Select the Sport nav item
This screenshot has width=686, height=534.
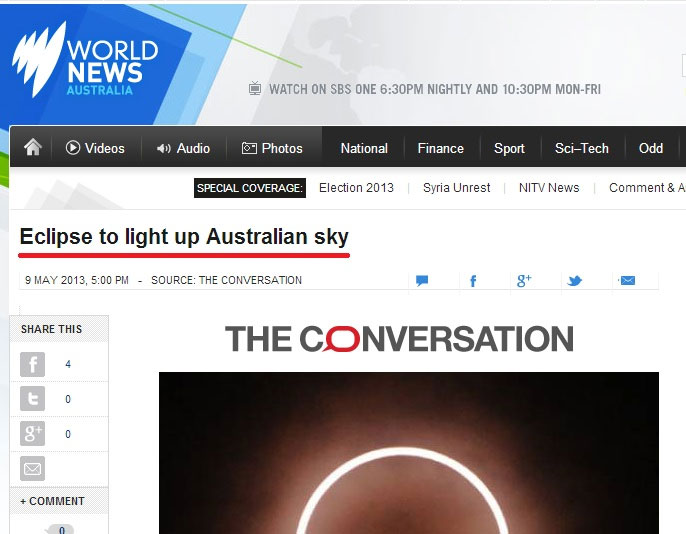pyautogui.click(x=509, y=148)
